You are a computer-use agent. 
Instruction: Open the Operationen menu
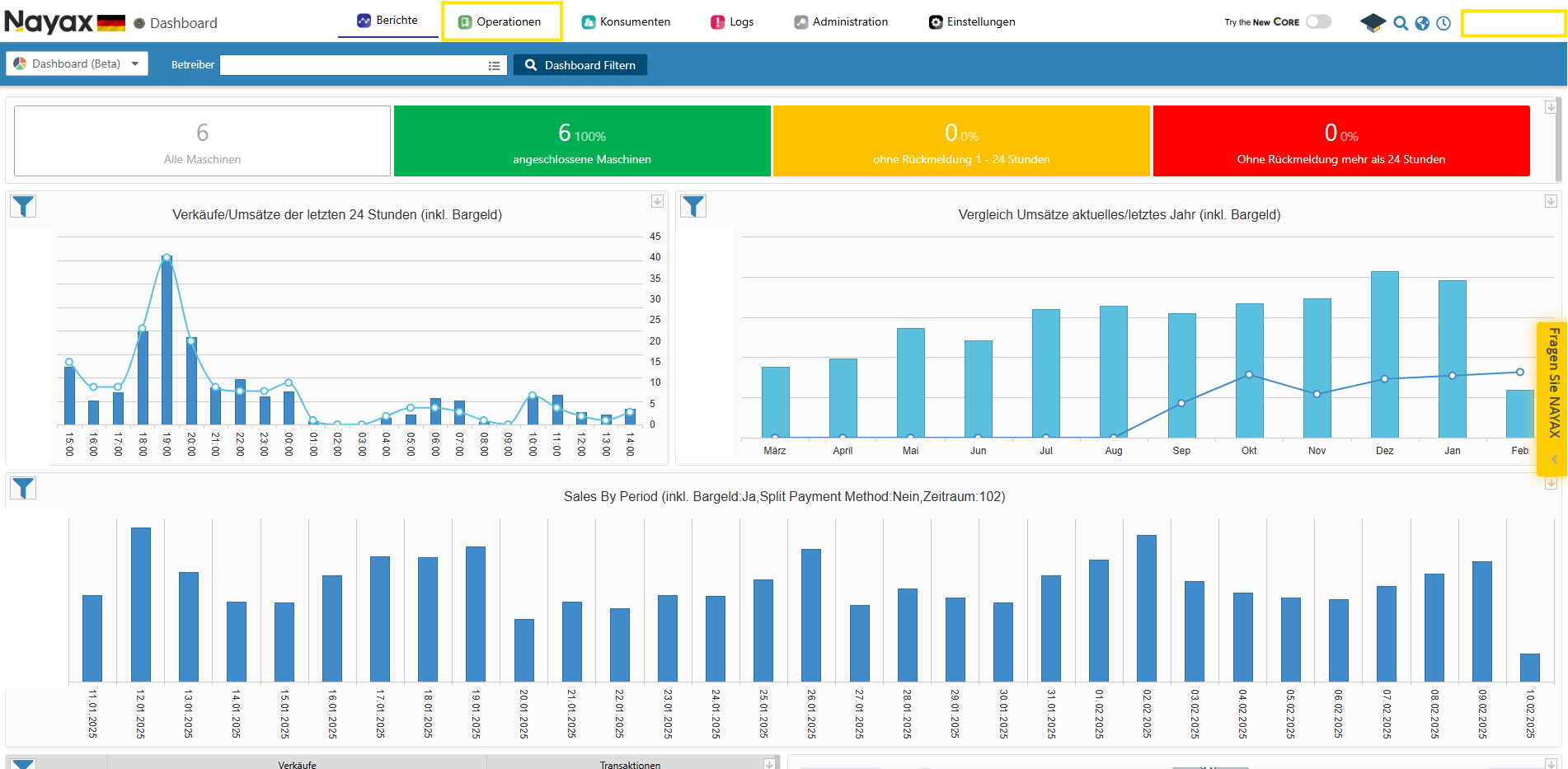point(500,21)
